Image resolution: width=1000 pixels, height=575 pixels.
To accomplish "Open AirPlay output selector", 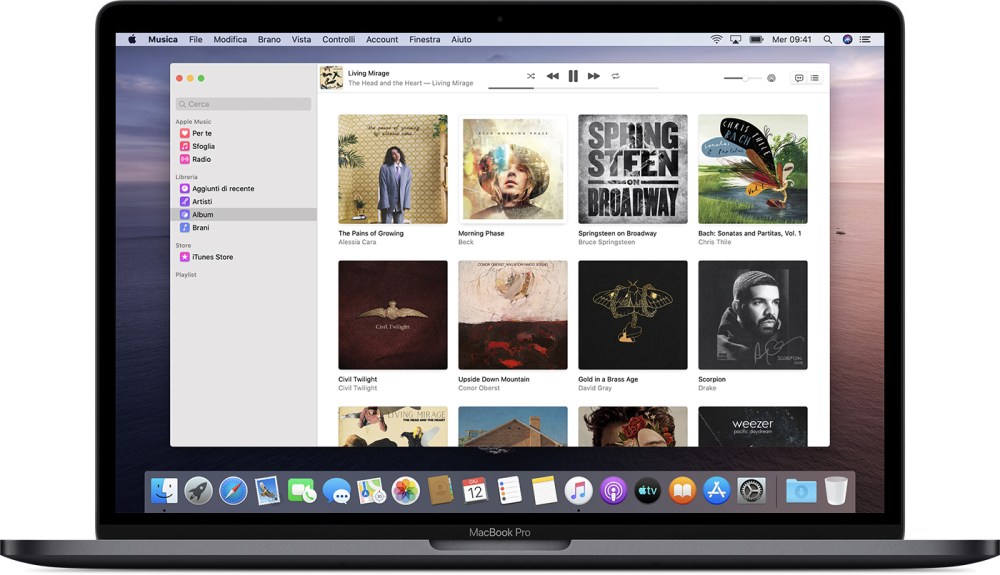I will click(771, 78).
